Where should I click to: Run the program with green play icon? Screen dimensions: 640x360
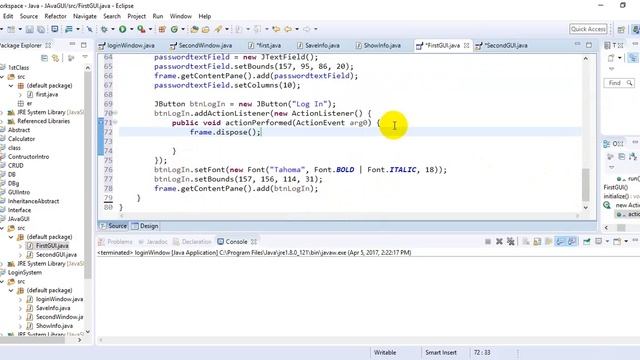point(122,29)
